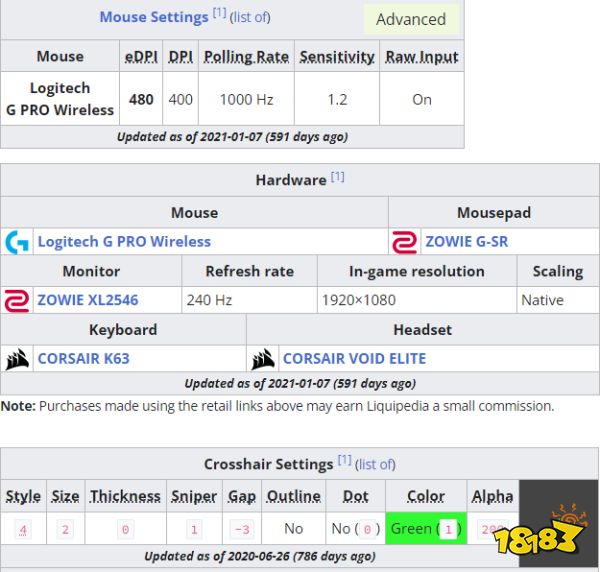Click the Green color swatch cell

426,529
